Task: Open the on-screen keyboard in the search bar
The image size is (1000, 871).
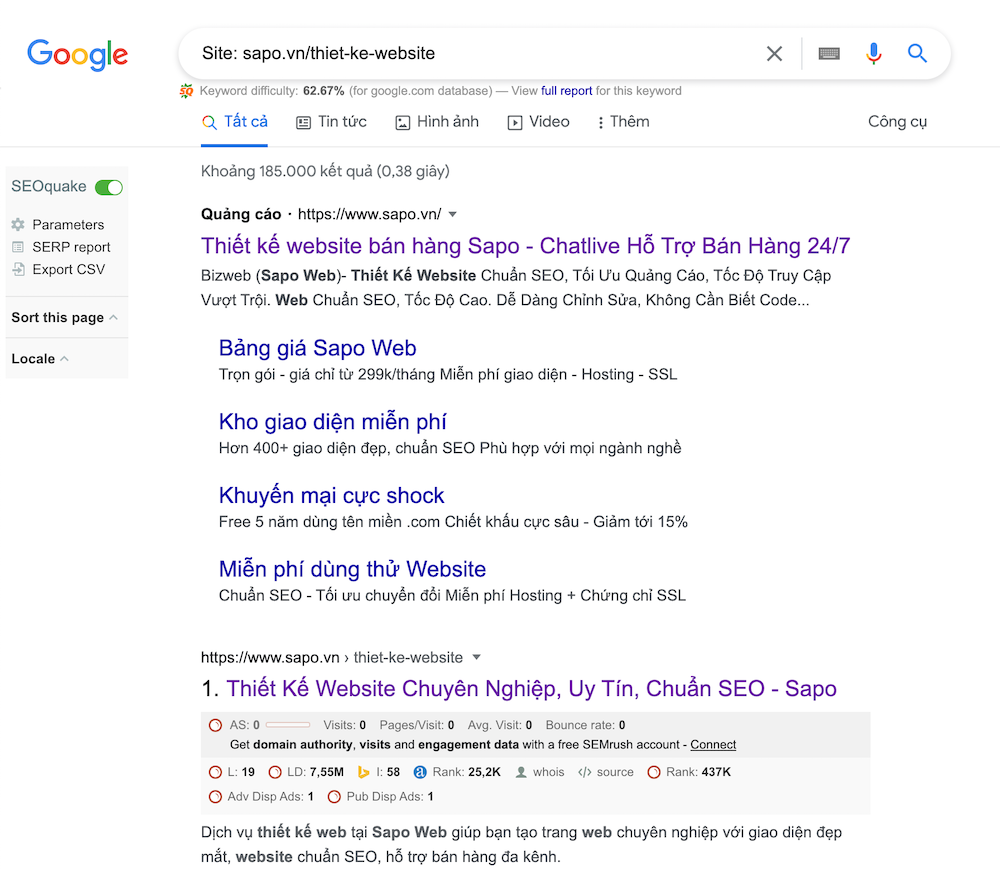Action: click(829, 54)
